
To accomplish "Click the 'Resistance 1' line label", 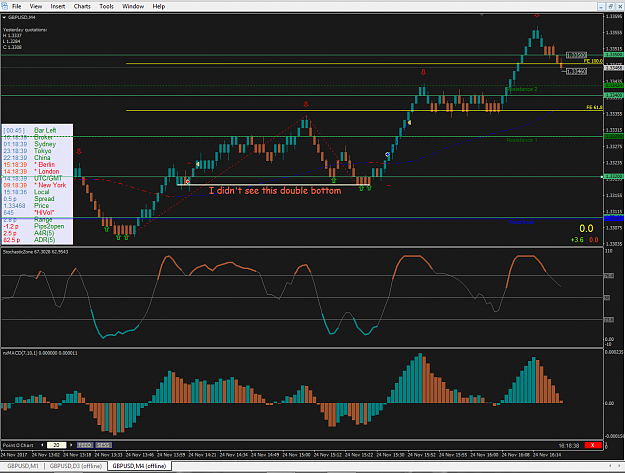I will (522, 140).
